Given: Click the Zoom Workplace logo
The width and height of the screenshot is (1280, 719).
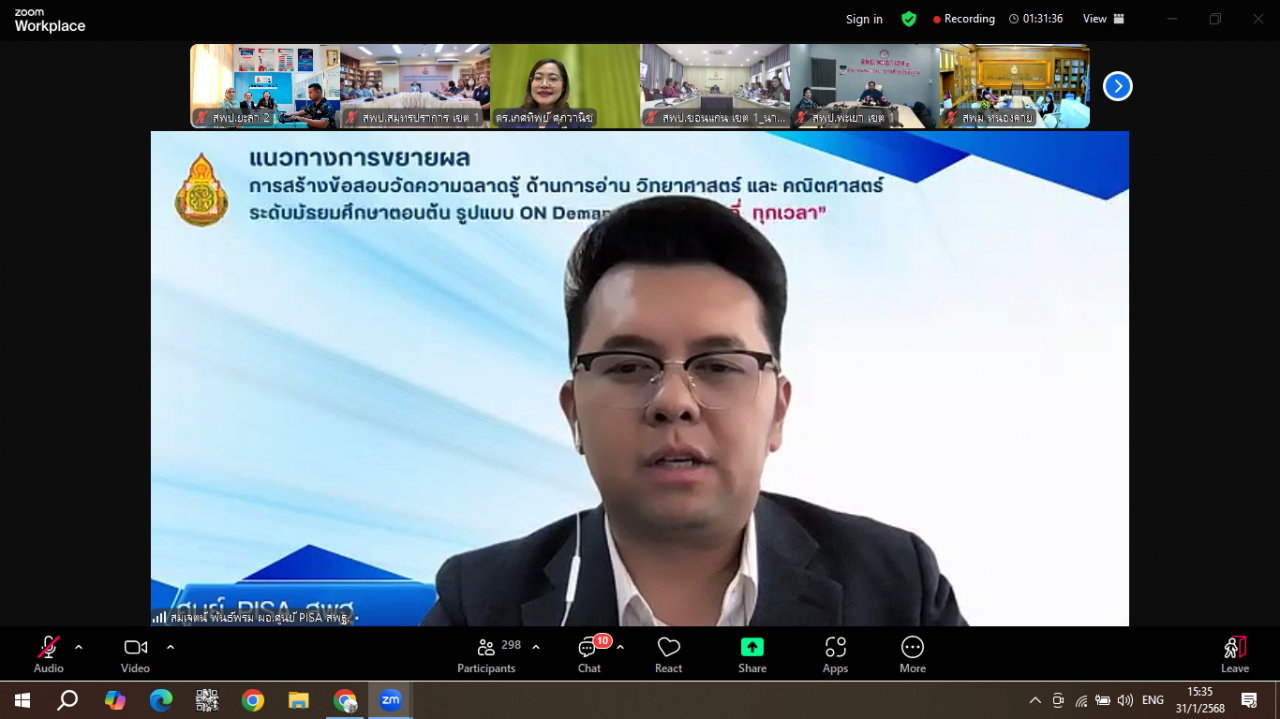Looking at the screenshot, I should click(x=49, y=20).
